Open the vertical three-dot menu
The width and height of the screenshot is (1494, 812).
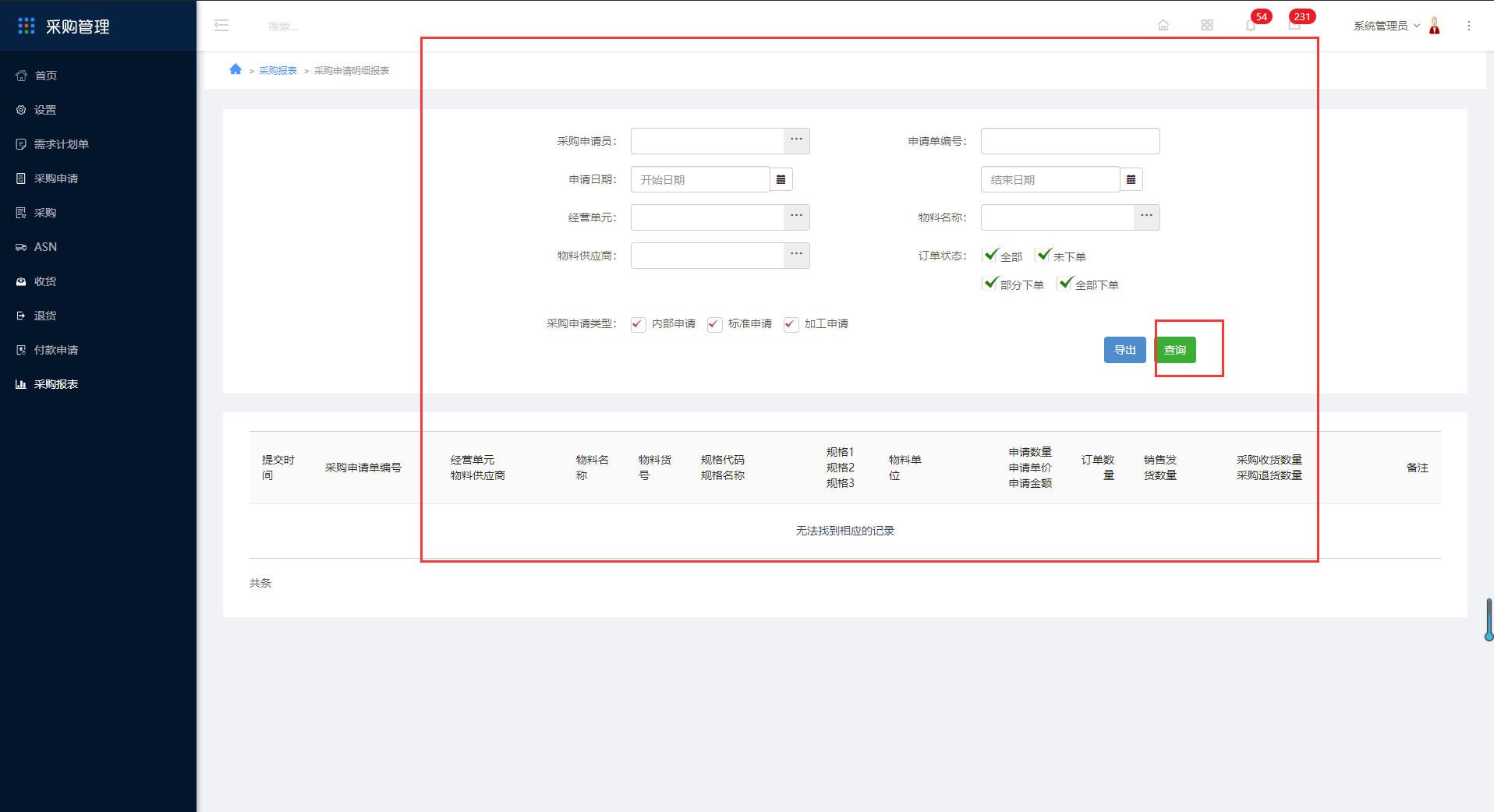pyautogui.click(x=1469, y=26)
